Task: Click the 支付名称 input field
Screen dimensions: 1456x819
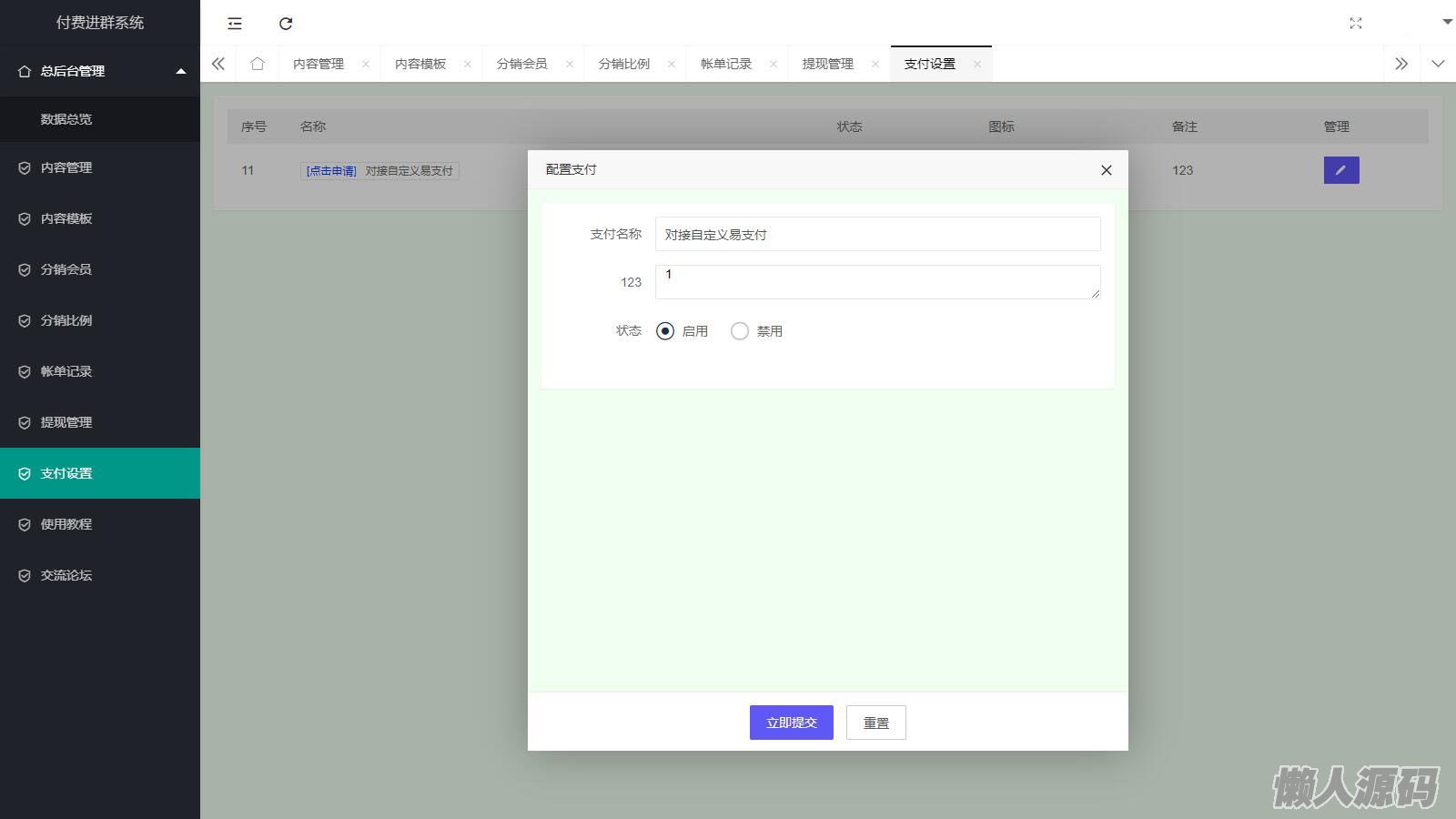Action: coord(877,234)
